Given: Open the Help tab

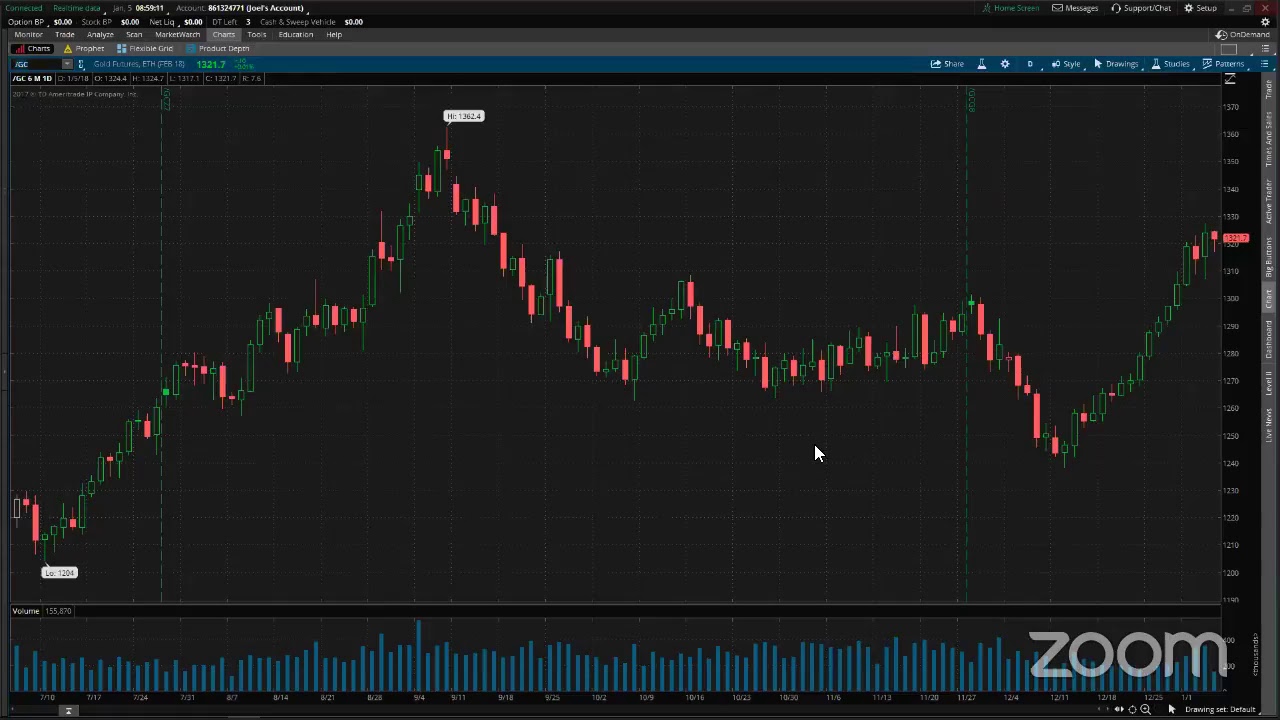Looking at the screenshot, I should [x=334, y=34].
